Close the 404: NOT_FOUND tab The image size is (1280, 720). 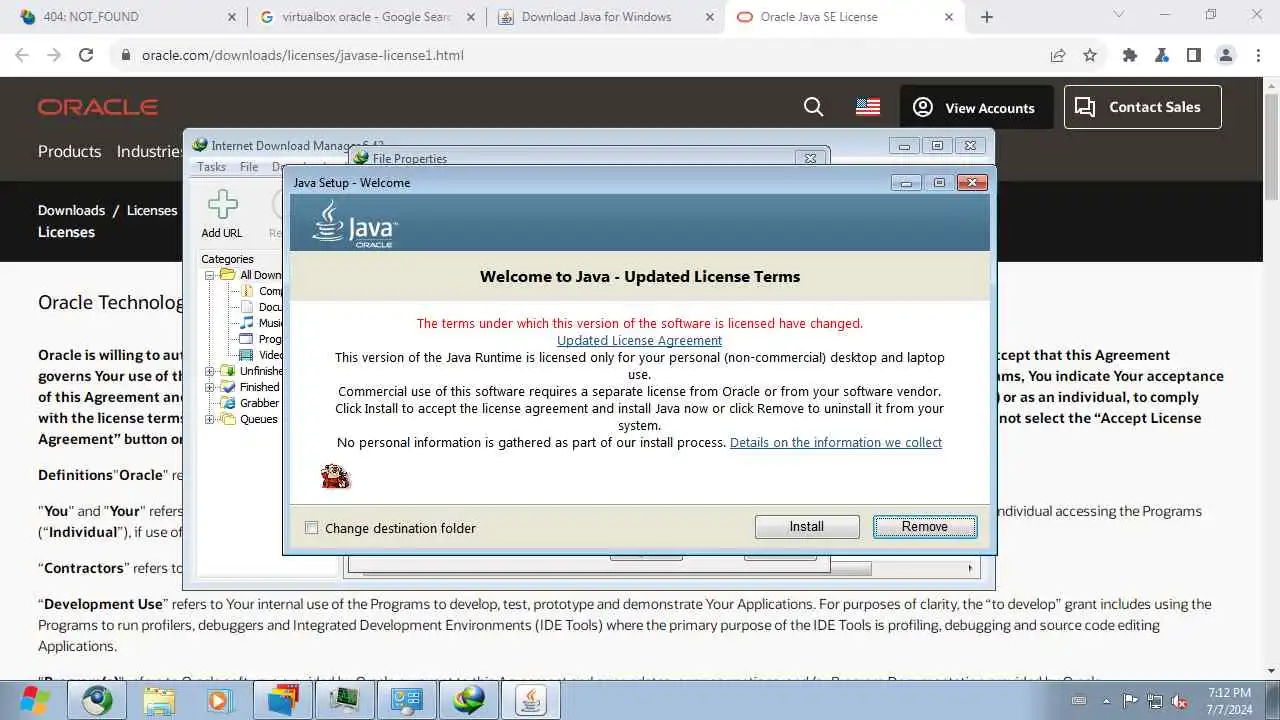point(232,17)
